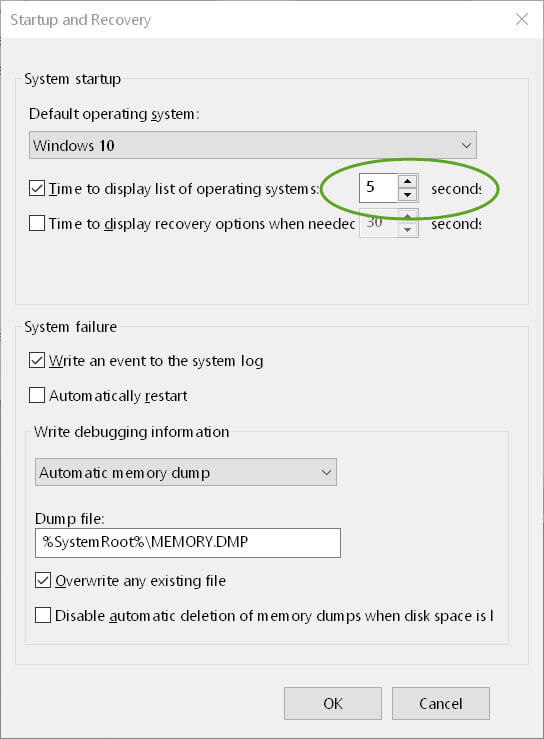Screen dimensions: 544x739
Task: Click the OK button
Action: point(333,703)
